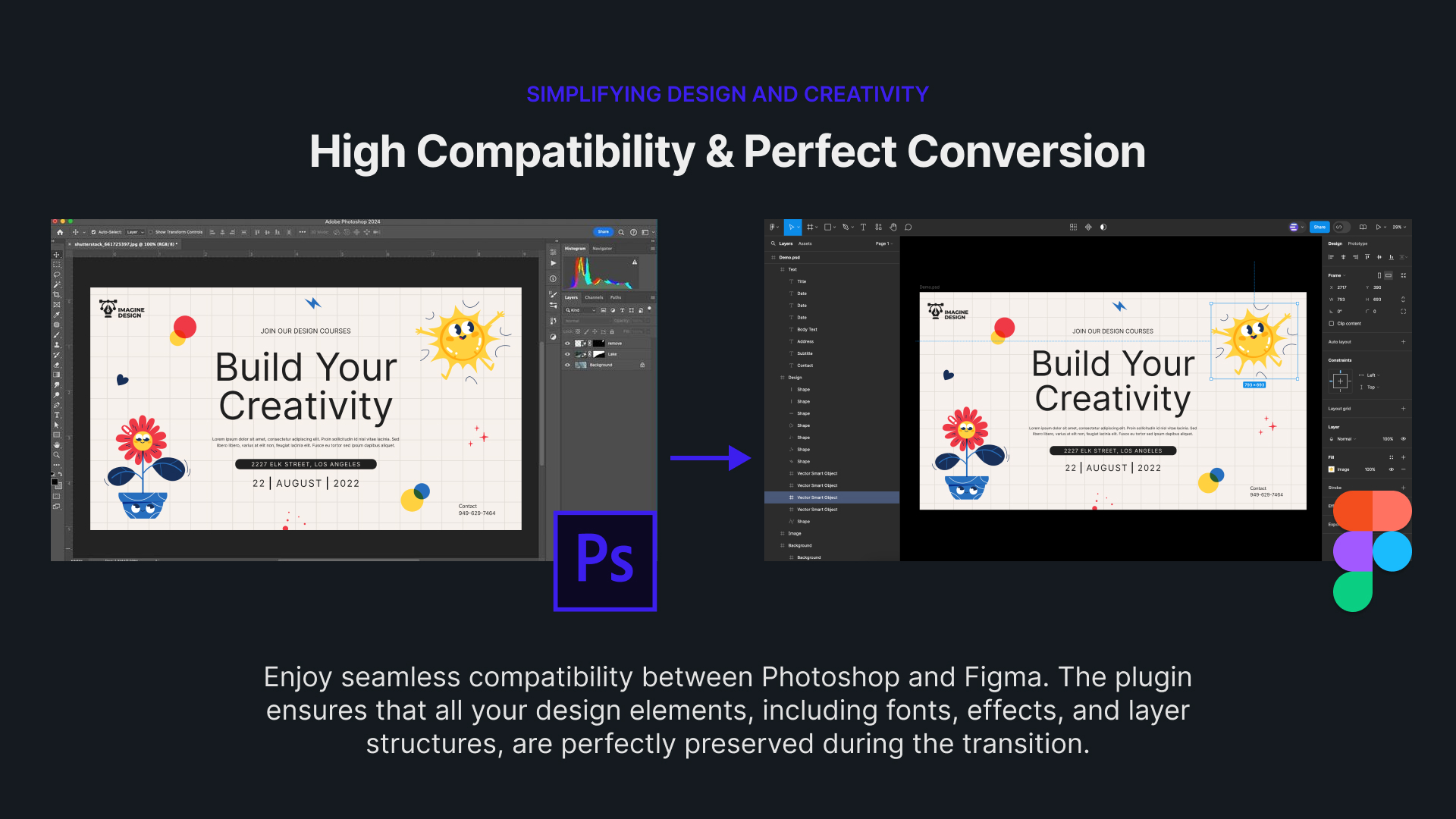Select the Text tool in Figma toolbar

[x=863, y=227]
